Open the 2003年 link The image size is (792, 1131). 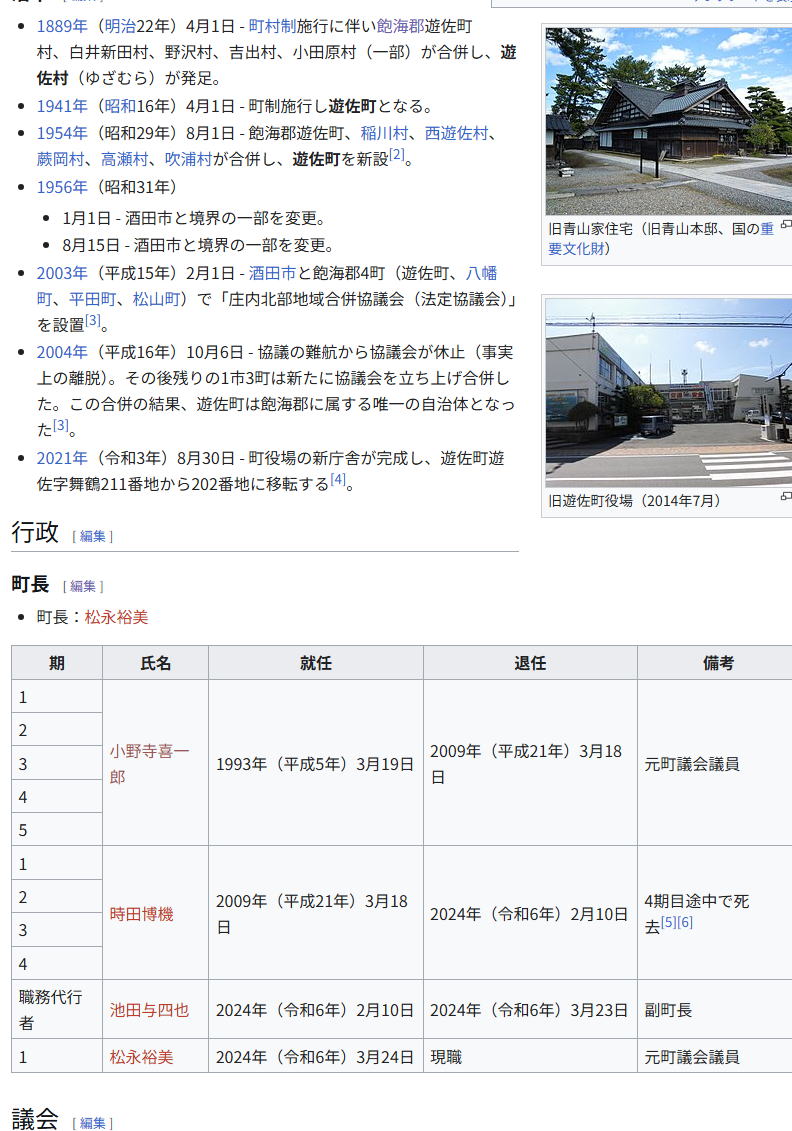click(62, 273)
